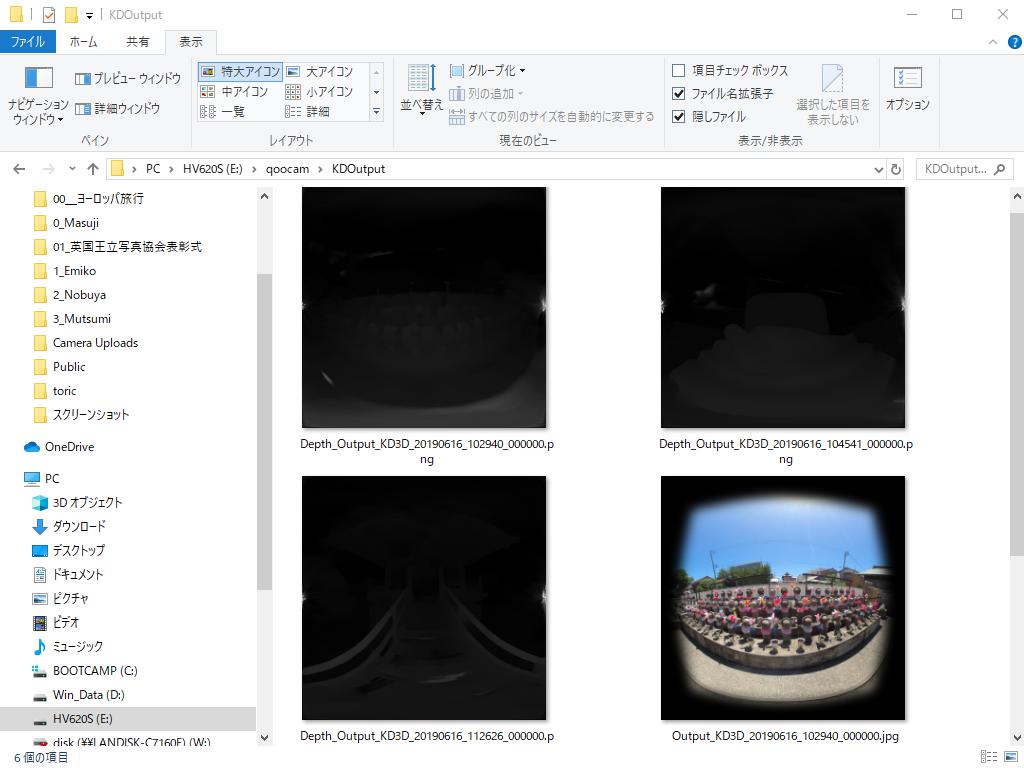Click Hide selected items (選択した項目を表示しない)
Image resolution: width=1024 pixels, height=768 pixels.
click(833, 95)
